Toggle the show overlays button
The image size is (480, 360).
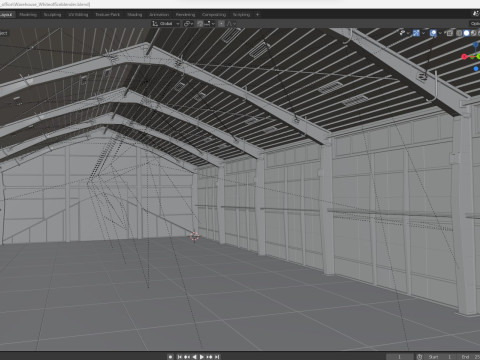(x=433, y=33)
